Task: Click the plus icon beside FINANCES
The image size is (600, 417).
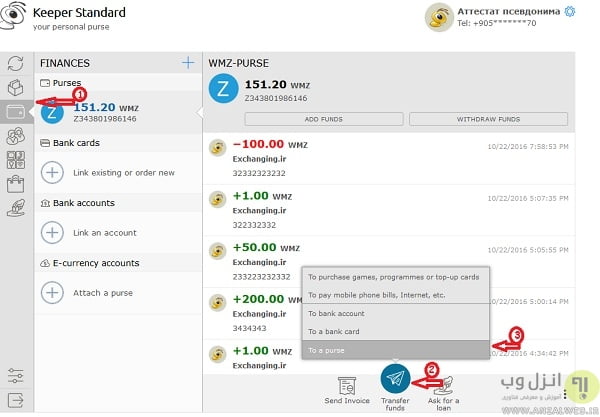Action: tap(187, 63)
